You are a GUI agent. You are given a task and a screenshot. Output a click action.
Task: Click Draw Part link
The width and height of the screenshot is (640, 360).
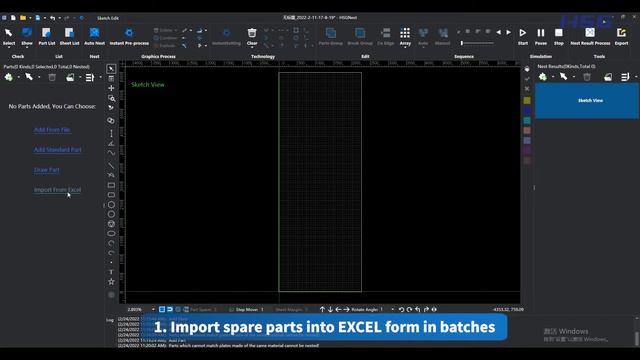tap(47, 170)
